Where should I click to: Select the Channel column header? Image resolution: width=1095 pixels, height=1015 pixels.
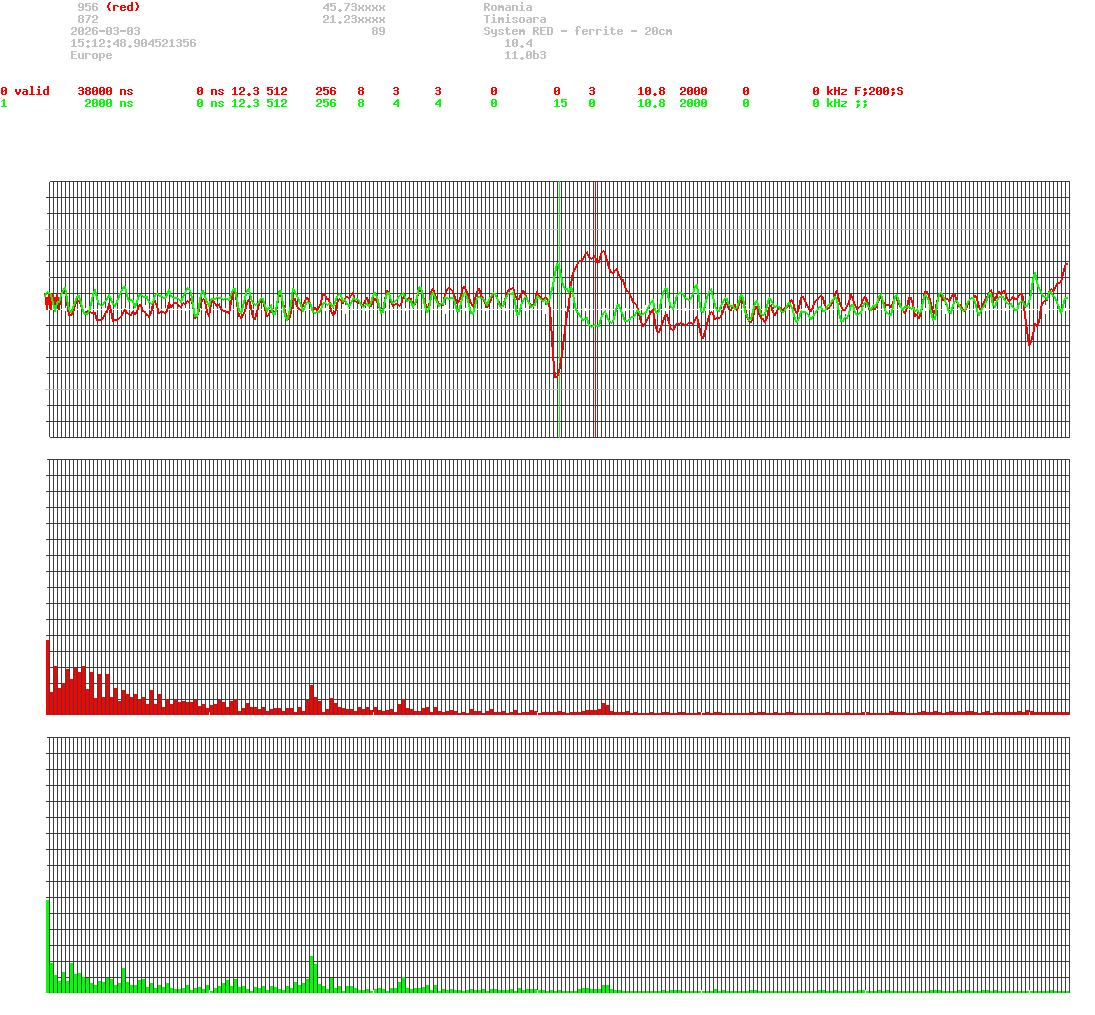[x=24, y=79]
